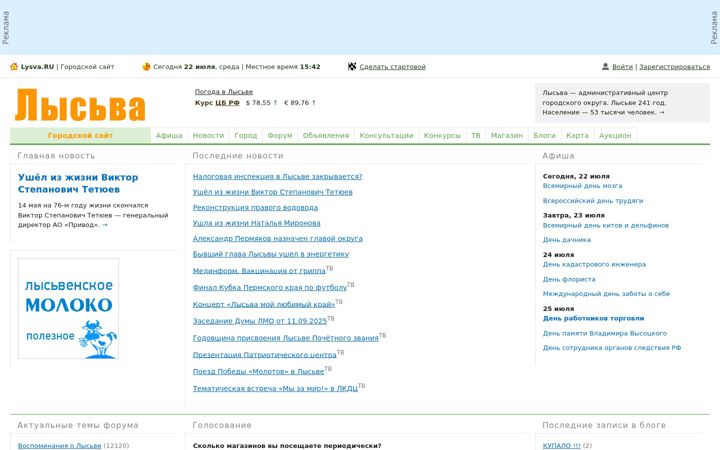720x450 pixels.
Task: Click the ЦБ РФ exchange rate link
Action: (x=227, y=103)
